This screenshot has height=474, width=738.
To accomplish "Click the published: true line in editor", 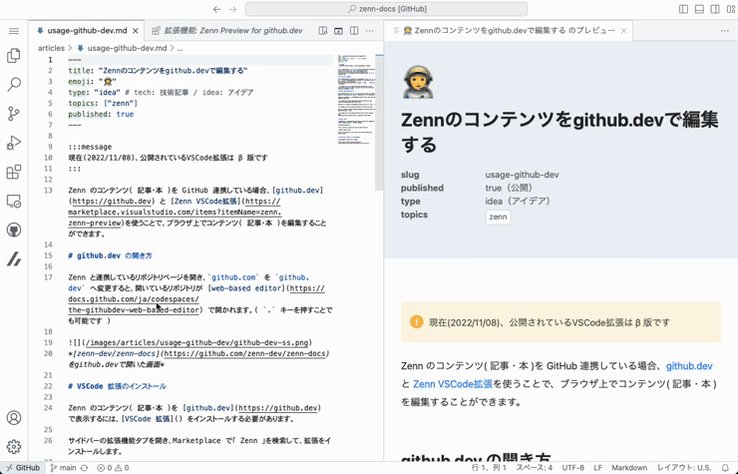I will click(101, 114).
